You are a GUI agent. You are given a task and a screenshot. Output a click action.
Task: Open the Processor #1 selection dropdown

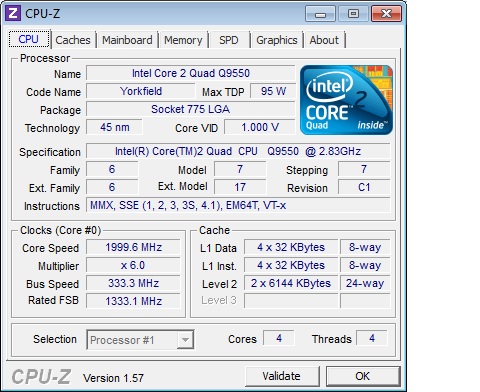[x=140, y=340]
